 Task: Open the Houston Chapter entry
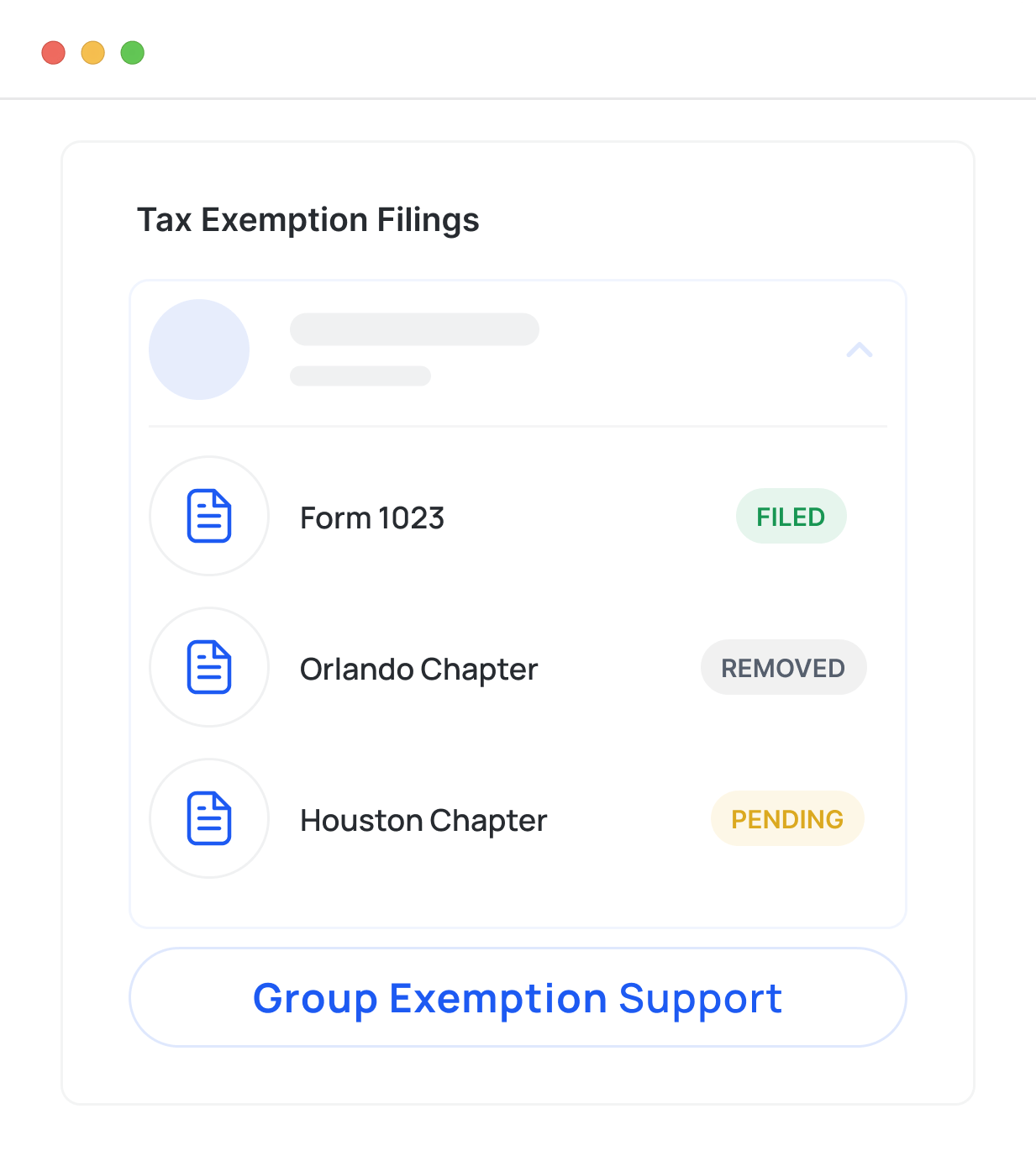pos(423,821)
